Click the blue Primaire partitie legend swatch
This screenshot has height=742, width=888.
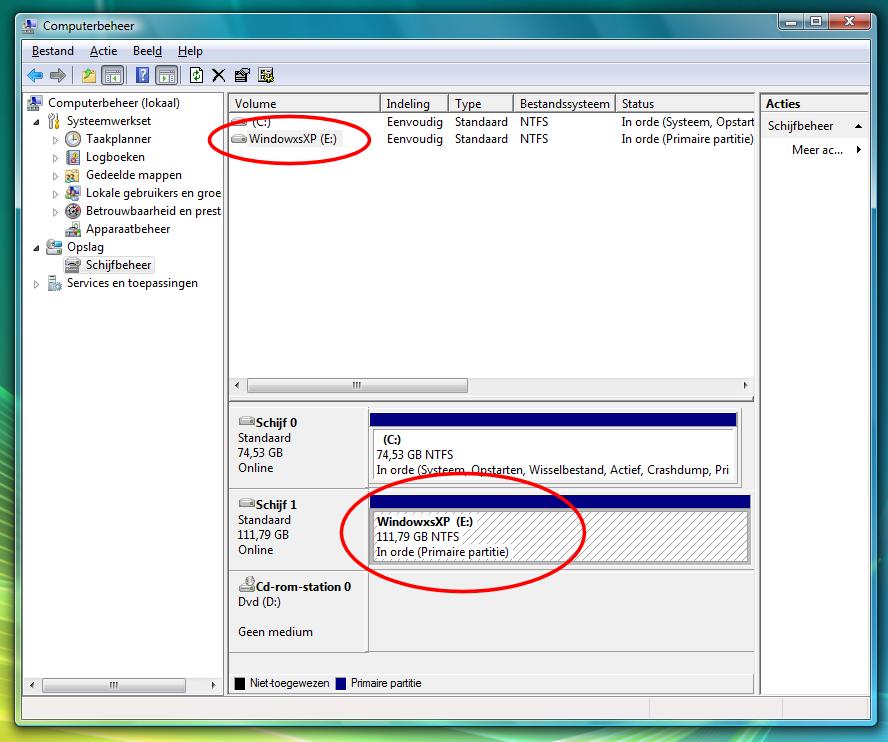[340, 684]
